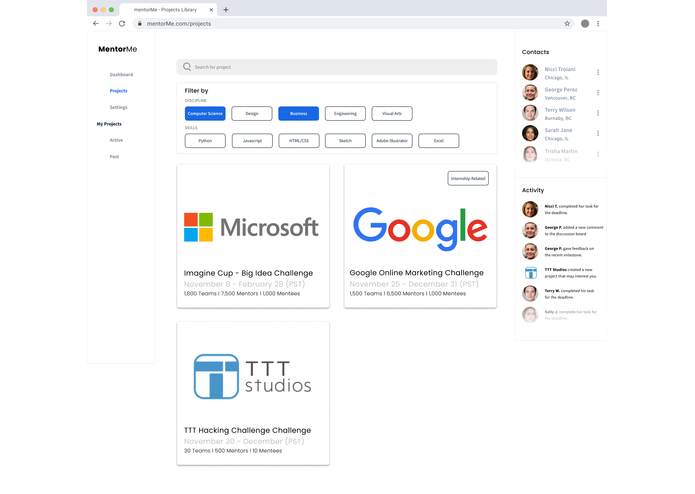This screenshot has height=494, width=695.
Task: Close the mentorMe Projects Library tab
Action: pos(211,9)
